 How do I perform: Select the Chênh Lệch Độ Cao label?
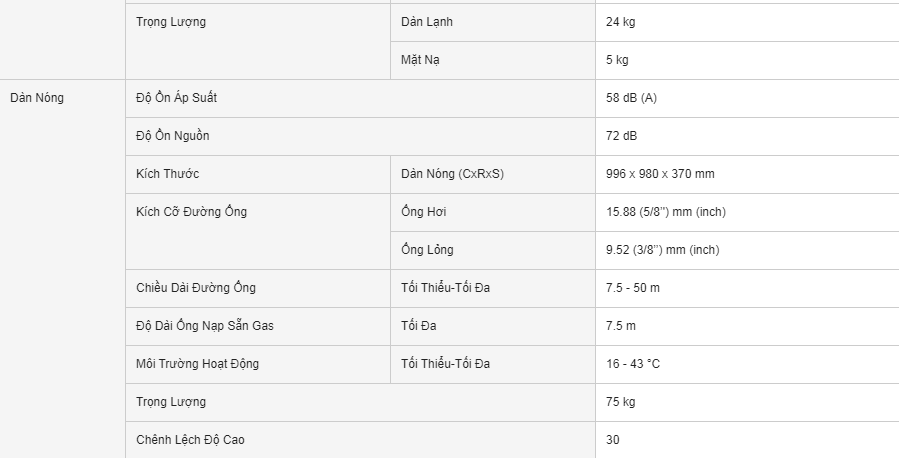pyautogui.click(x=190, y=440)
